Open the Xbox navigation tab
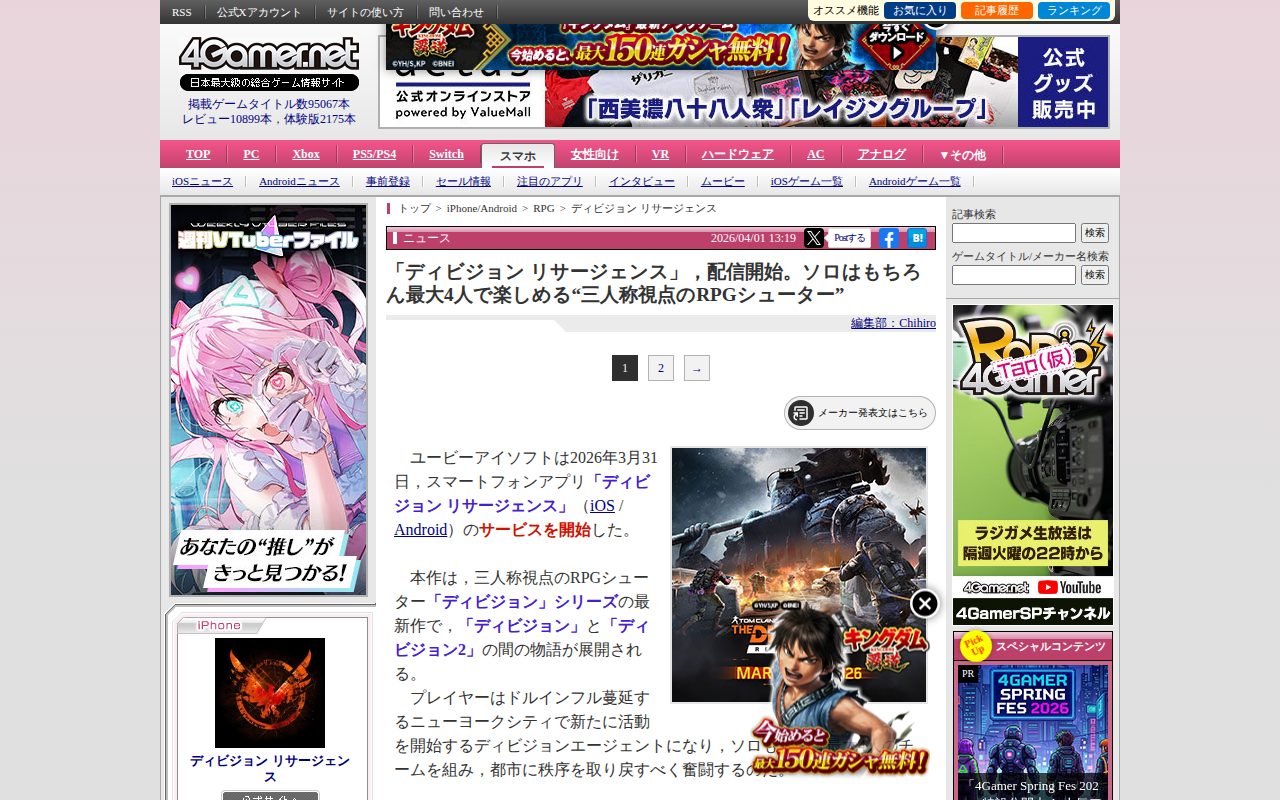Viewport: 1280px width, 800px height. (306, 154)
